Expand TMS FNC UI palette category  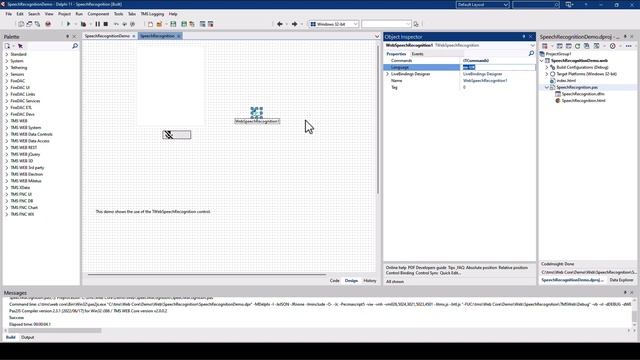(x=7, y=194)
